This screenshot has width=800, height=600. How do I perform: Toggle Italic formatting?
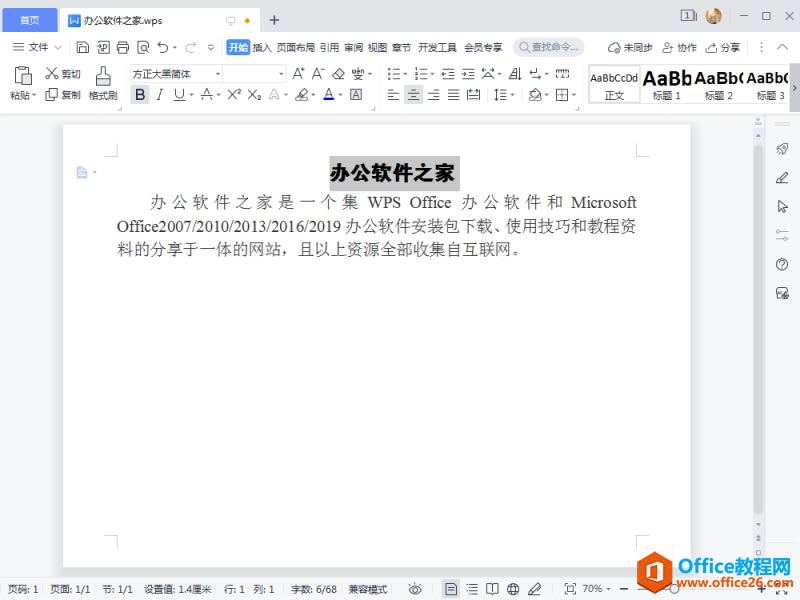pyautogui.click(x=160, y=94)
